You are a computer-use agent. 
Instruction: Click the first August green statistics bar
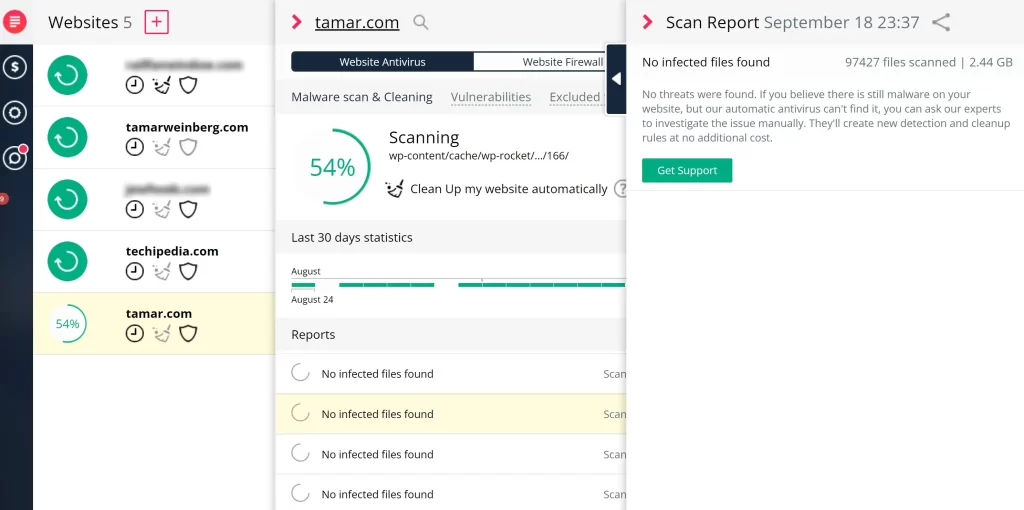click(303, 285)
